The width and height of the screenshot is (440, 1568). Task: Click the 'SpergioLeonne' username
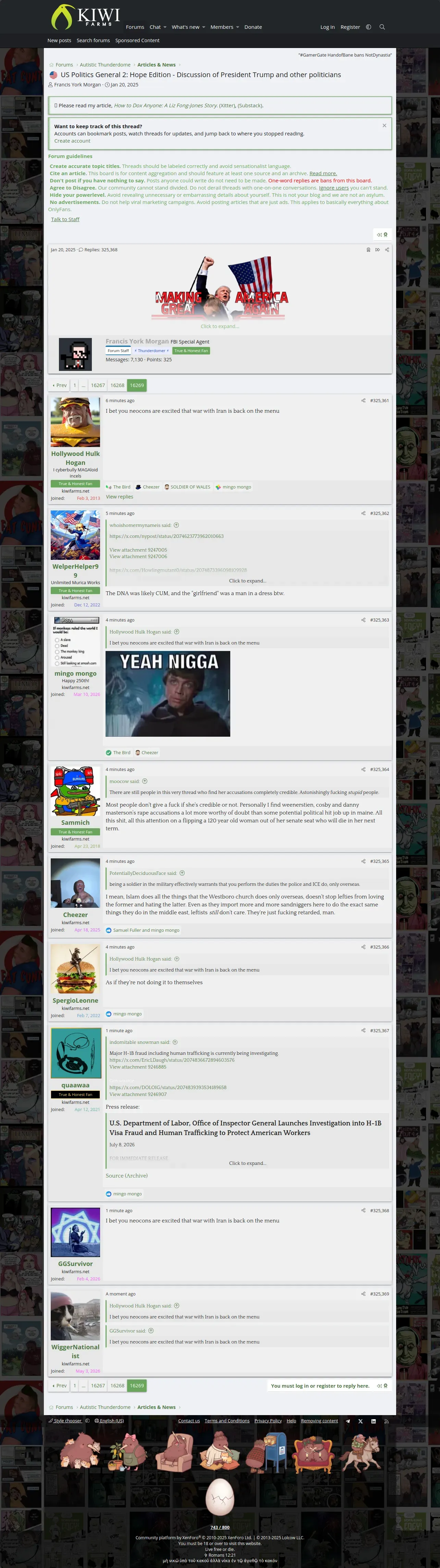click(x=75, y=1001)
